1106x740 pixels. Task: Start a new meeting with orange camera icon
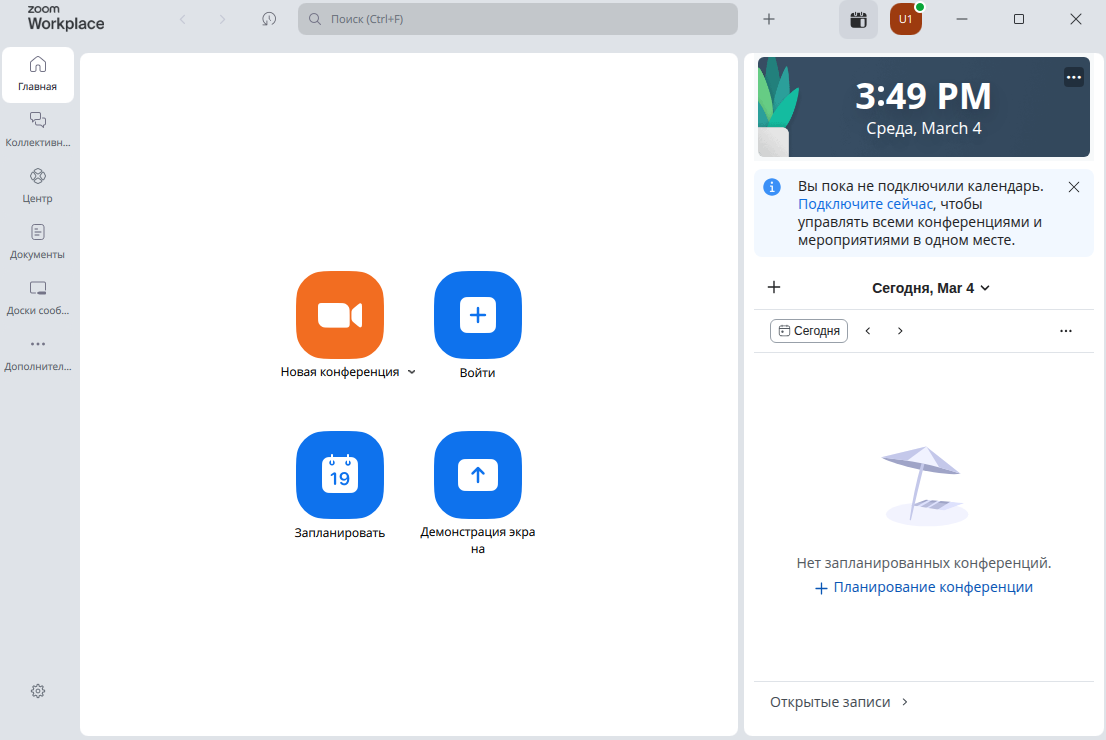(339, 315)
